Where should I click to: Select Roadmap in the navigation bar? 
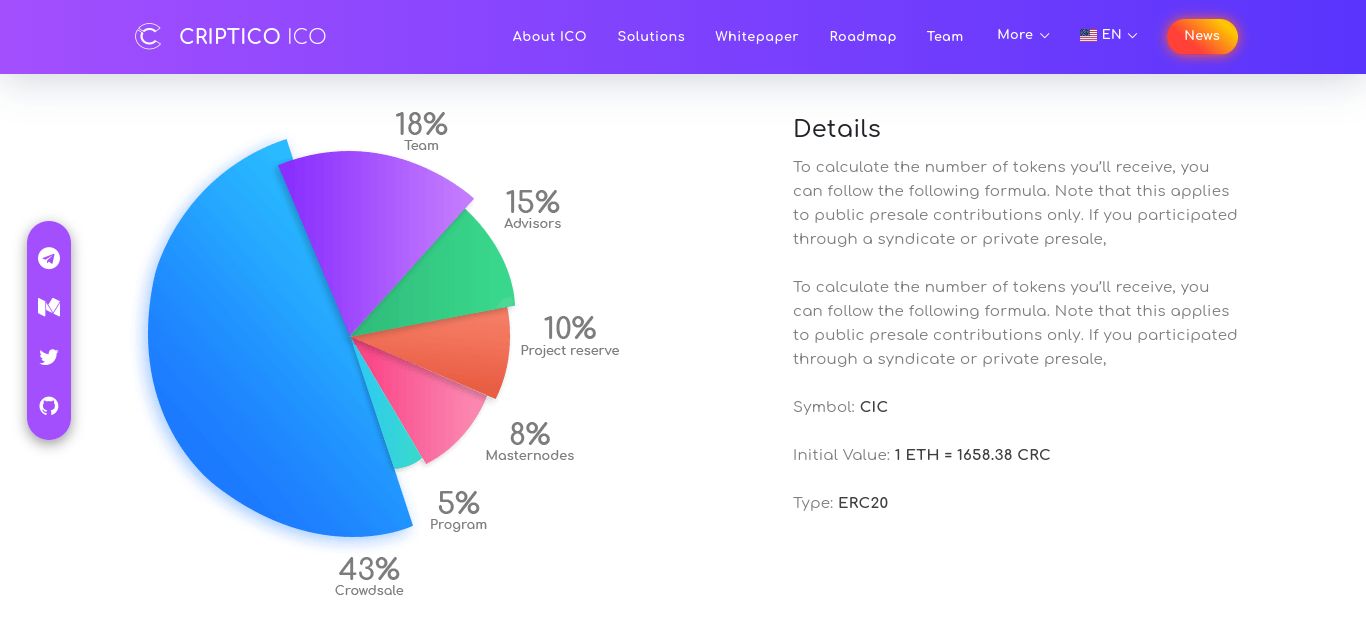pyautogui.click(x=862, y=37)
